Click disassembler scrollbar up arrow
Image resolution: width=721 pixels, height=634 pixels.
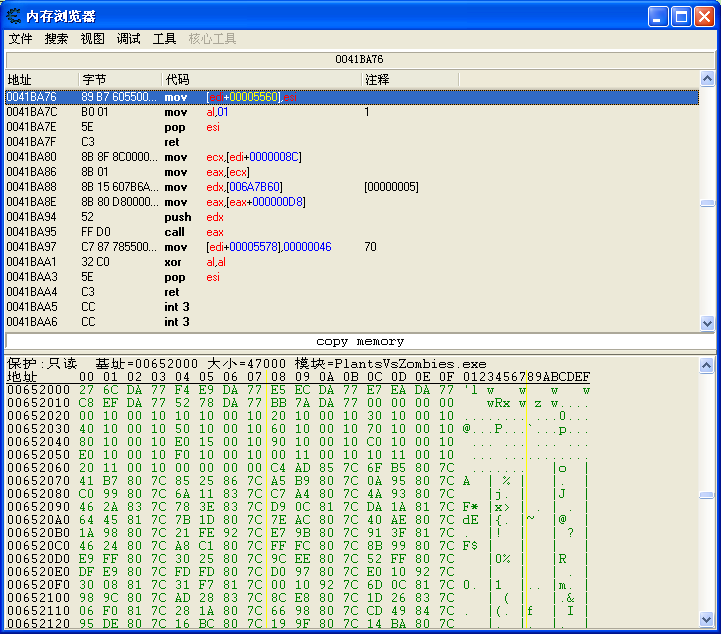tap(707, 79)
